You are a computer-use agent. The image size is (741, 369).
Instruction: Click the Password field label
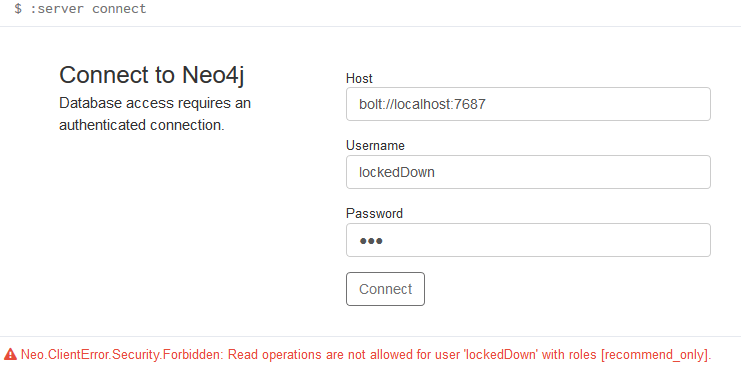[x=374, y=213]
